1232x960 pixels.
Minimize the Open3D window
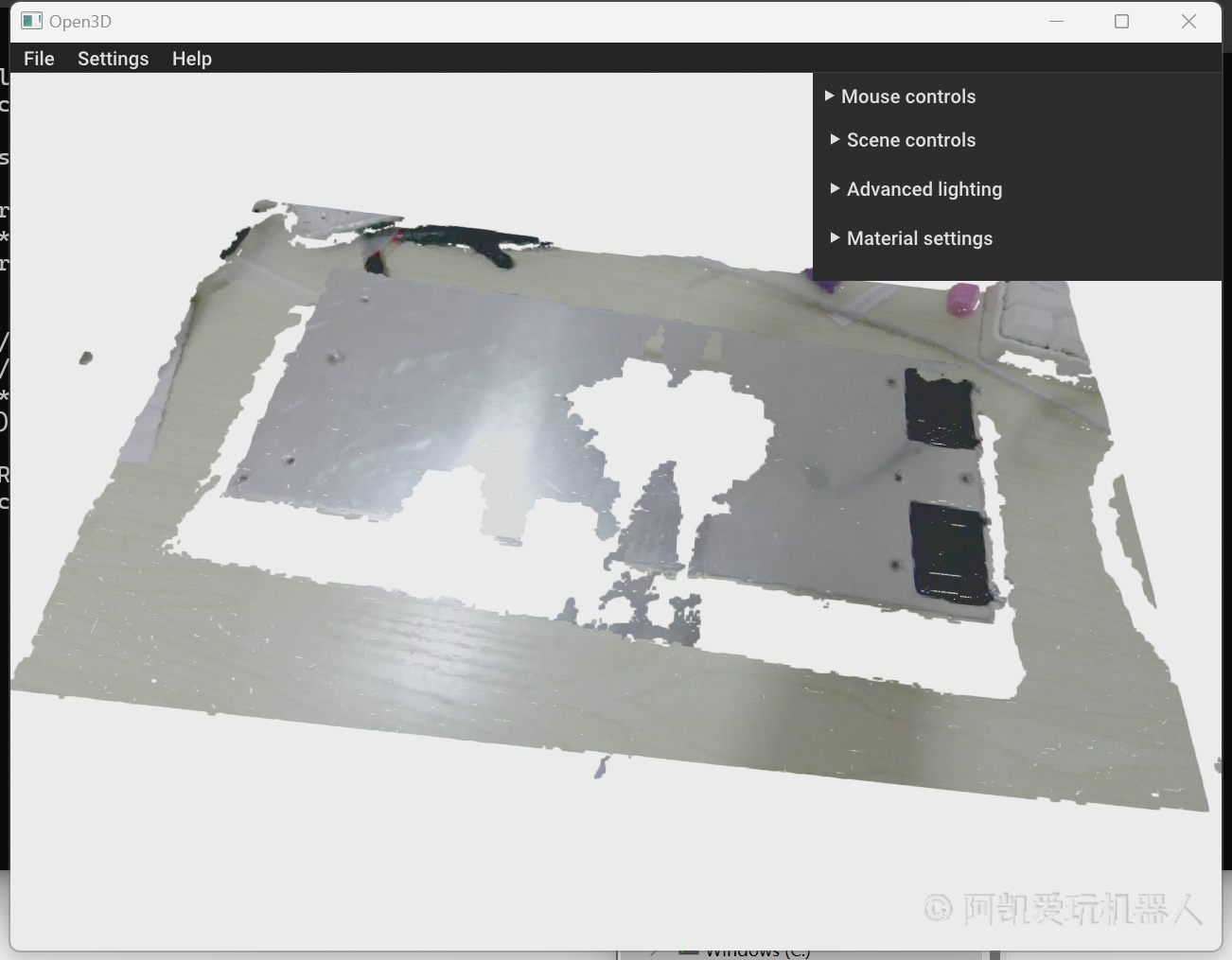pos(1056,21)
